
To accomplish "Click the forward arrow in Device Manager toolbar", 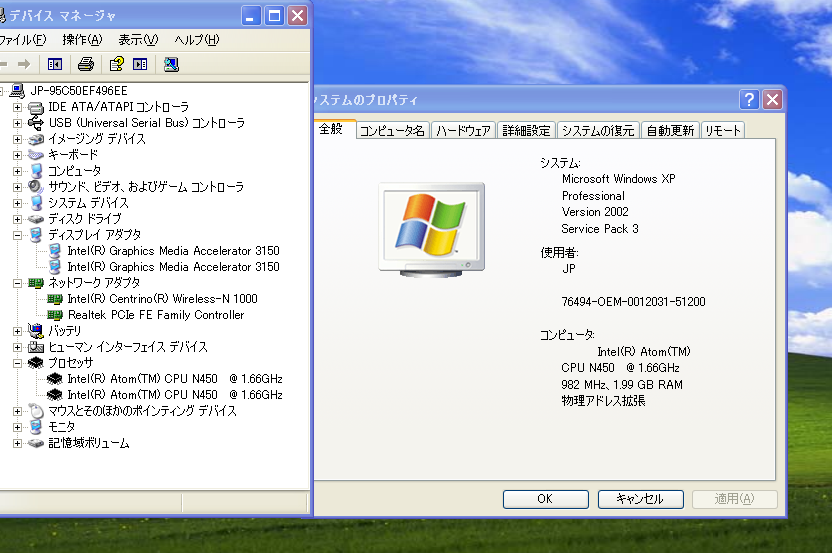I will (24, 64).
